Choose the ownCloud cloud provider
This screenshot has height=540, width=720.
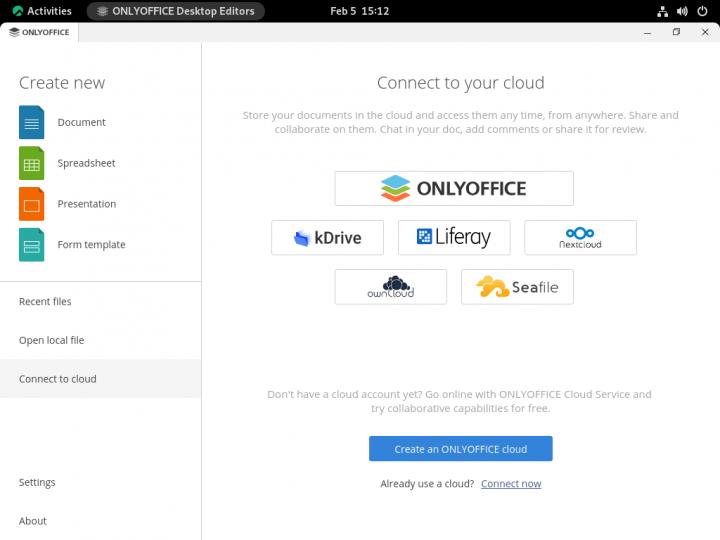coord(390,287)
